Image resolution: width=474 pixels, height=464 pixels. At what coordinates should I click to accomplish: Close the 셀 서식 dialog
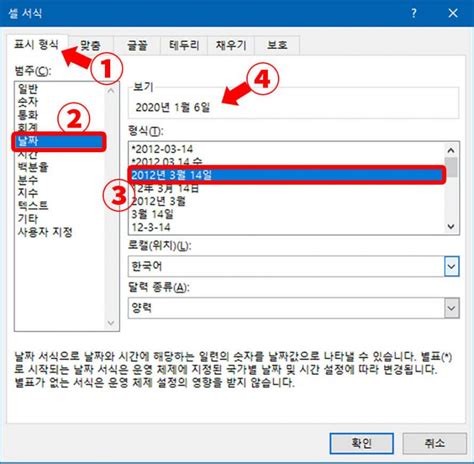453,13
